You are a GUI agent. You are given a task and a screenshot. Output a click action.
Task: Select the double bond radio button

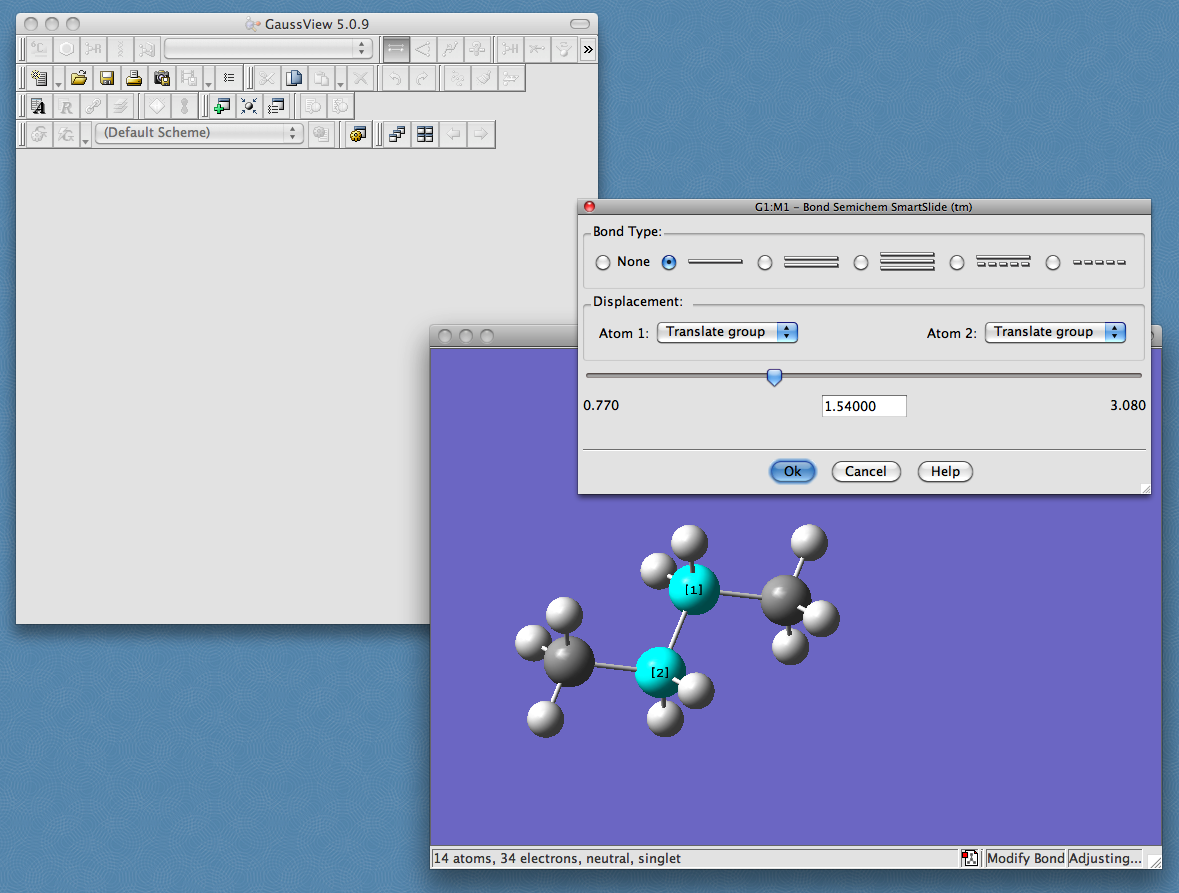coord(765,263)
